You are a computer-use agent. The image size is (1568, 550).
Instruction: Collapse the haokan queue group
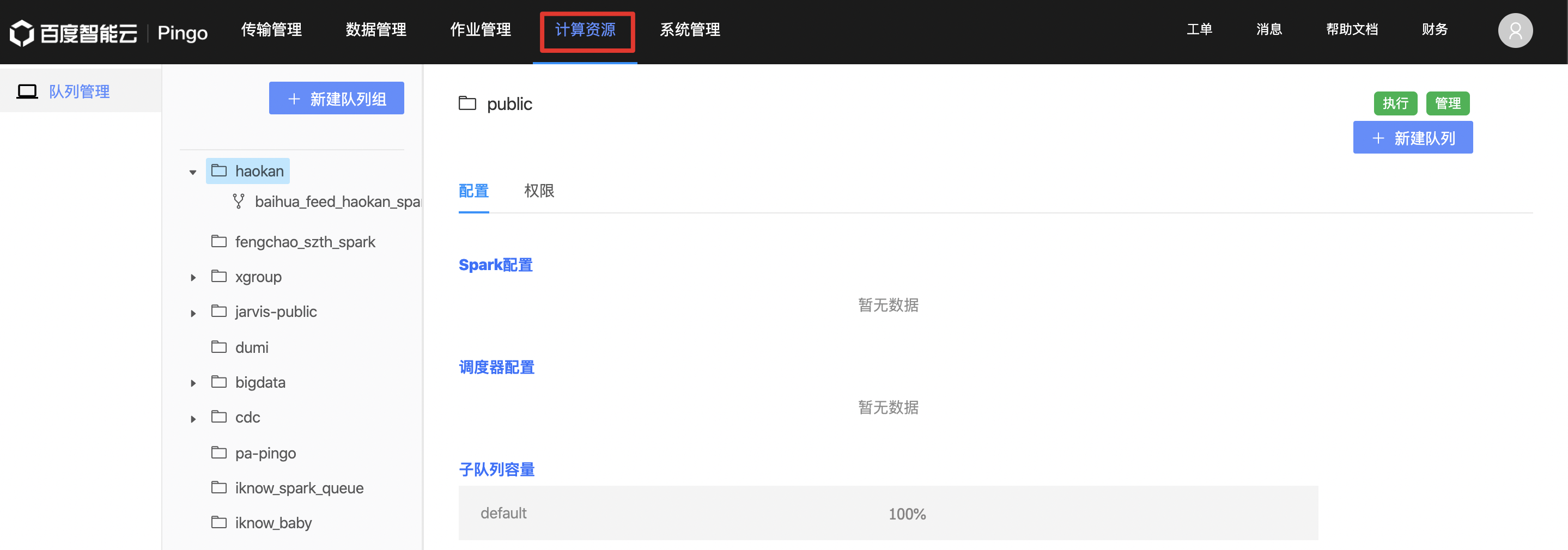tap(193, 172)
